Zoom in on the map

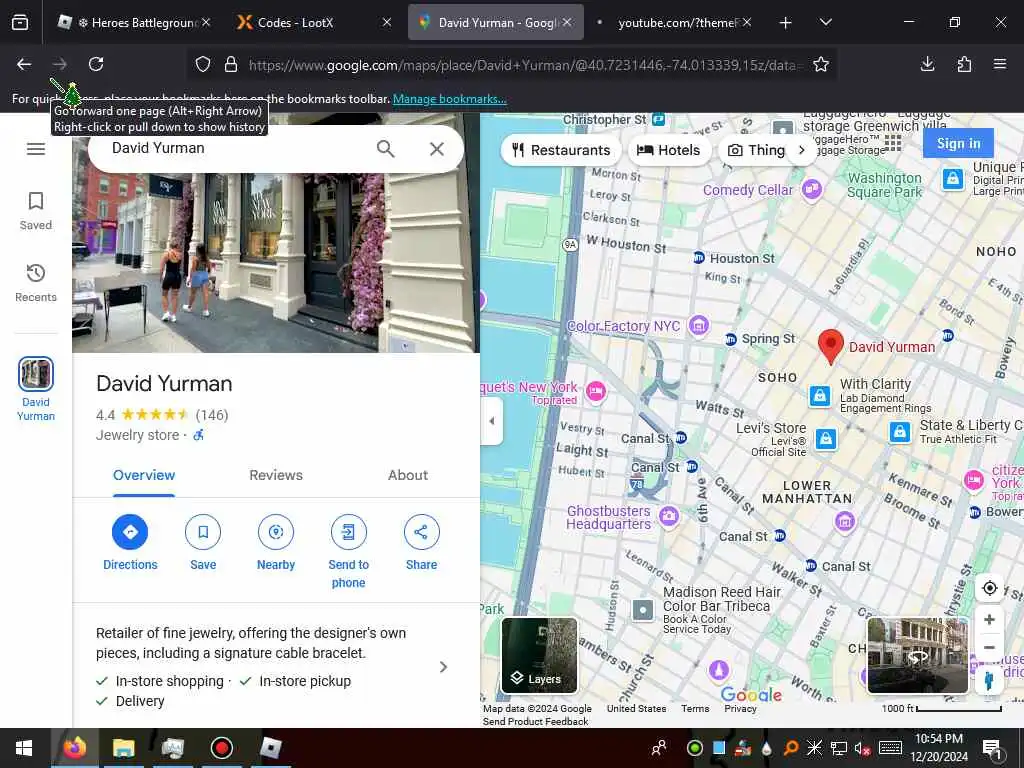click(989, 619)
